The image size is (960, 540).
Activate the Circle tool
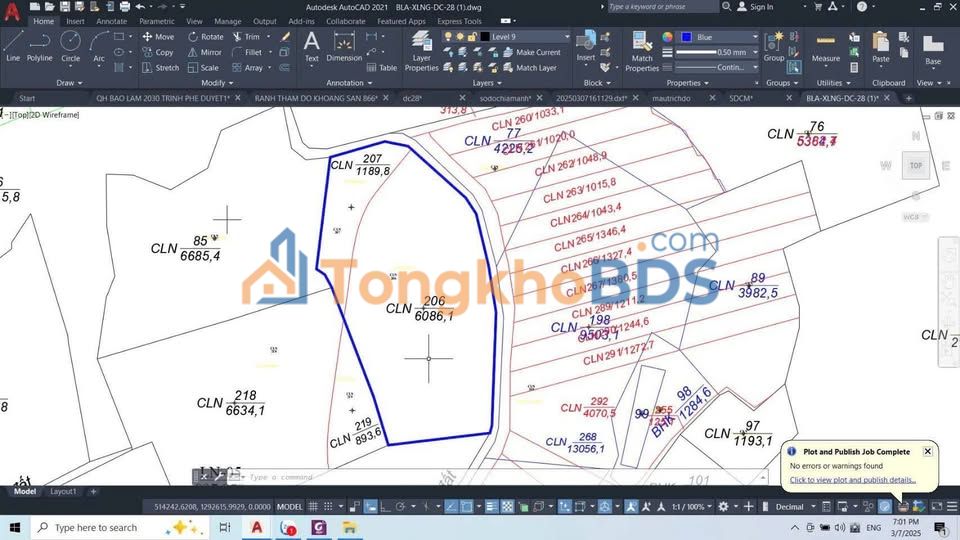[x=70, y=46]
